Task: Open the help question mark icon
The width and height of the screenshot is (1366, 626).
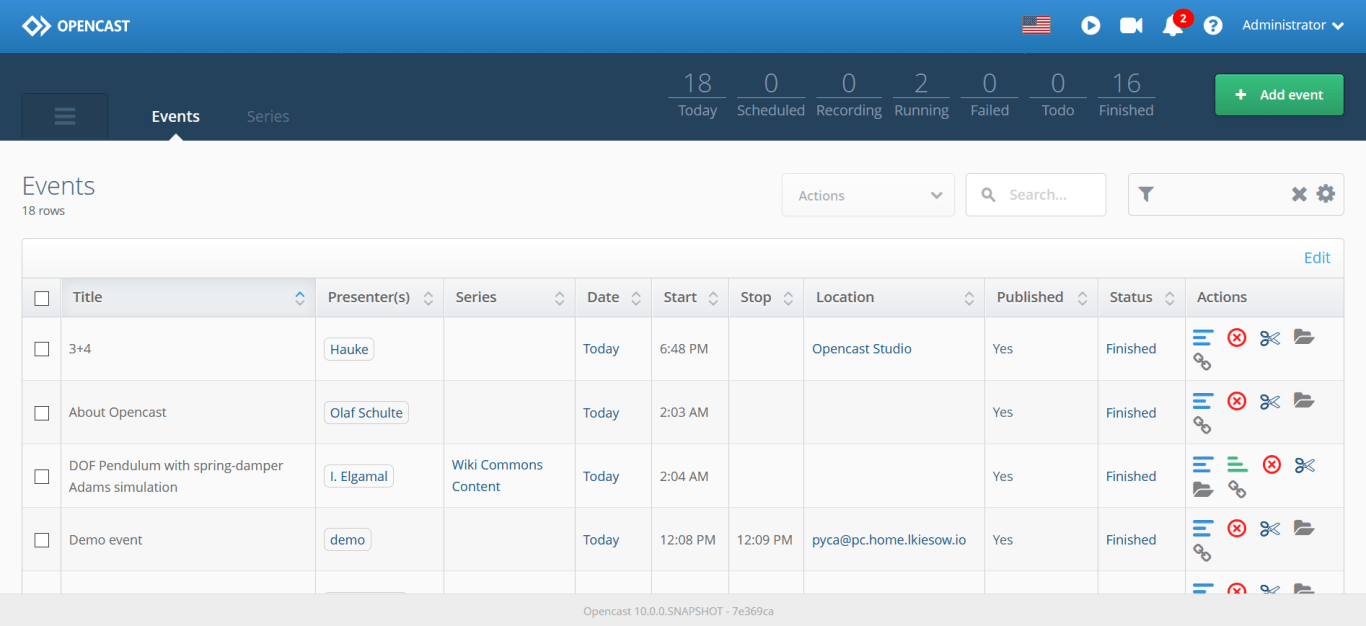Action: click(x=1213, y=26)
